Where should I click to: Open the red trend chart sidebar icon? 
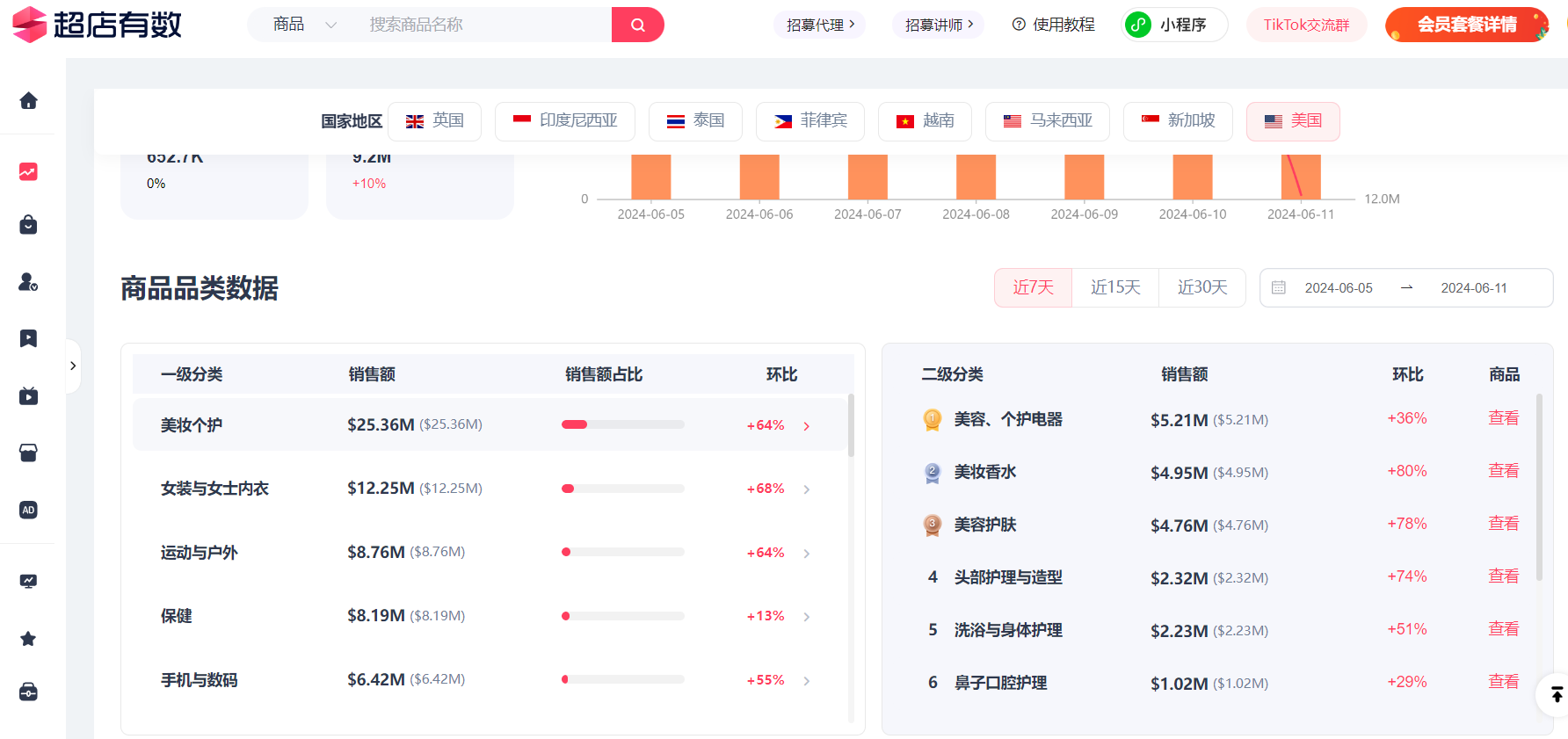[28, 172]
